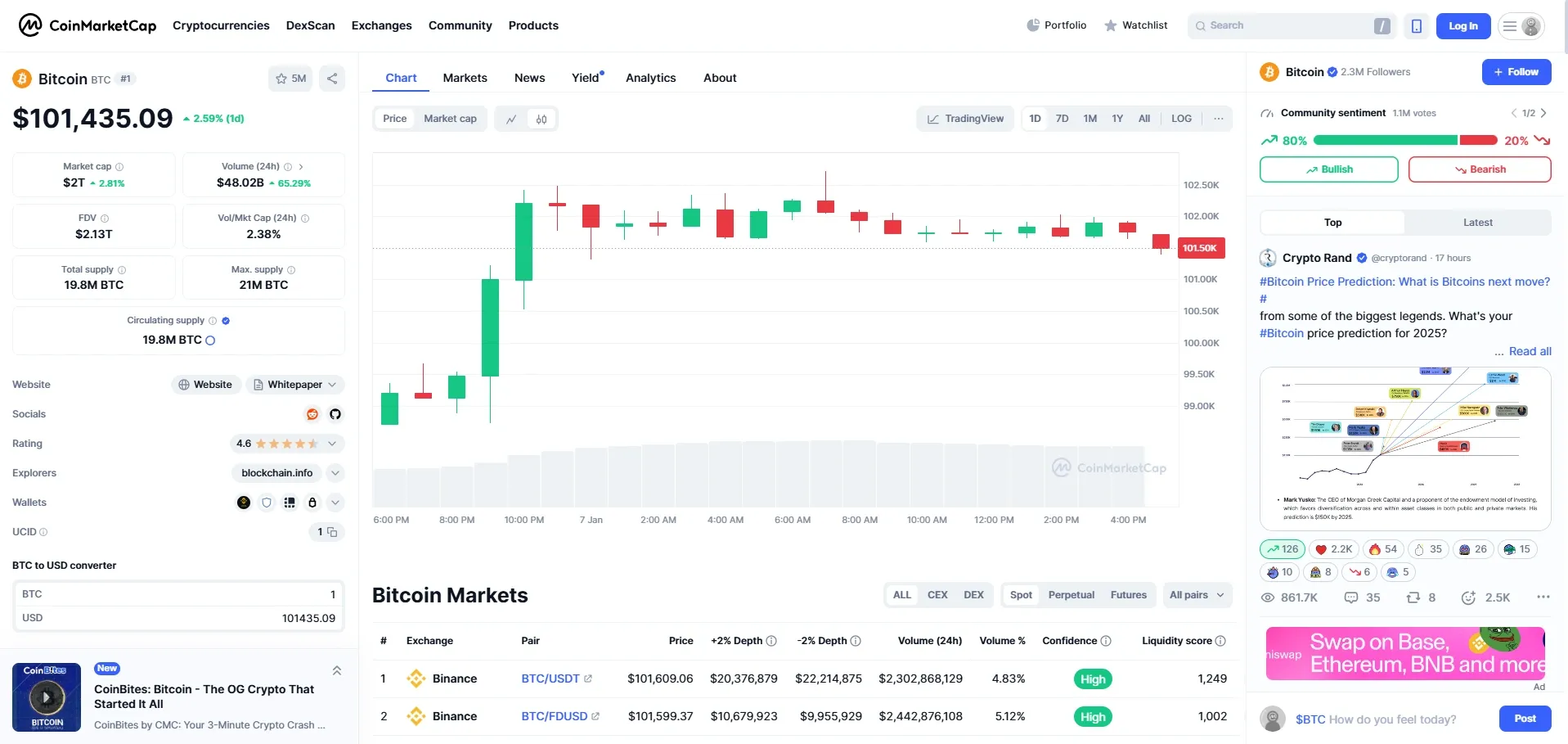
Task: Open the Yield tab
Action: [x=586, y=78]
